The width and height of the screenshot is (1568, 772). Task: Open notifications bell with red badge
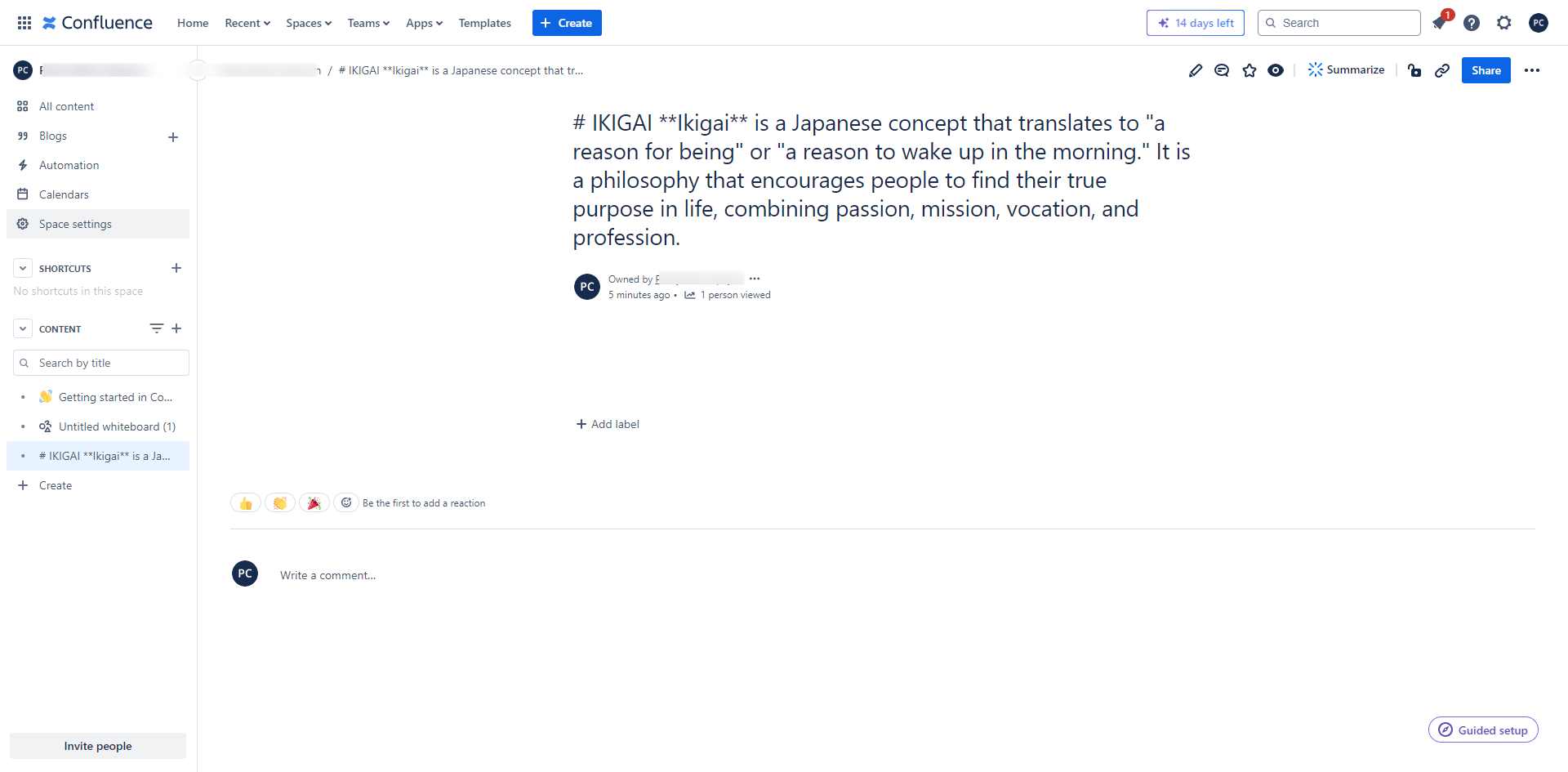pyautogui.click(x=1440, y=23)
